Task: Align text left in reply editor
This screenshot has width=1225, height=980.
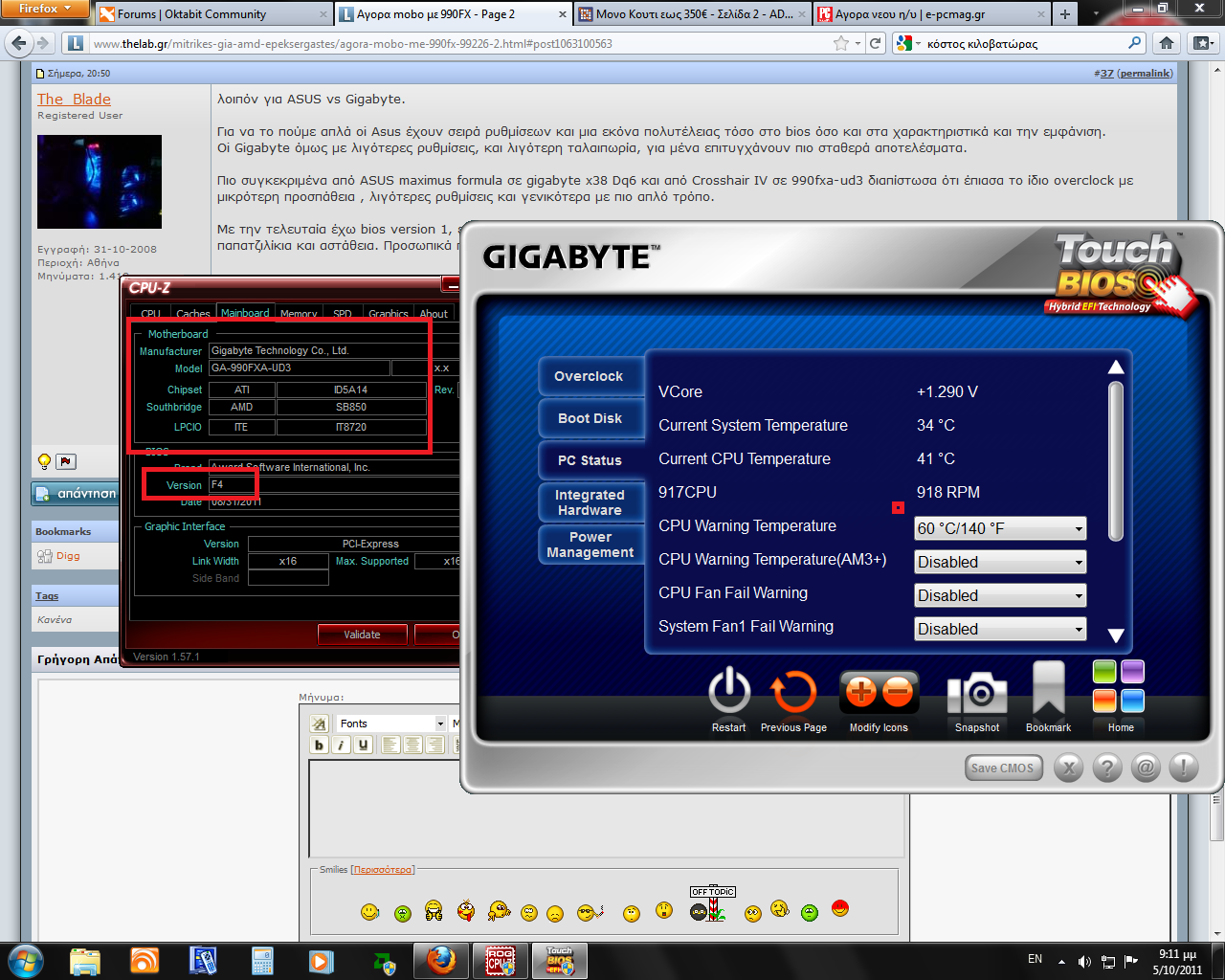Action: click(390, 745)
